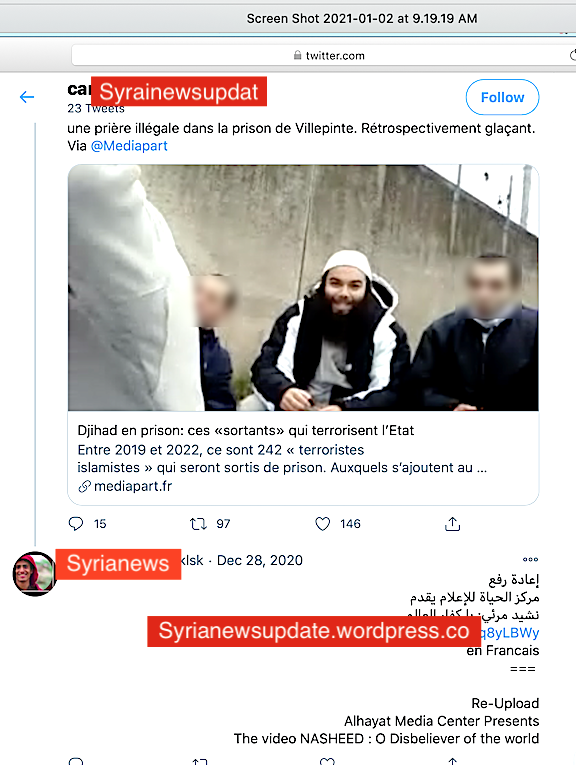This screenshot has width=576, height=765.
Task: Open the profile avatar of second tweet
Action: (x=34, y=574)
